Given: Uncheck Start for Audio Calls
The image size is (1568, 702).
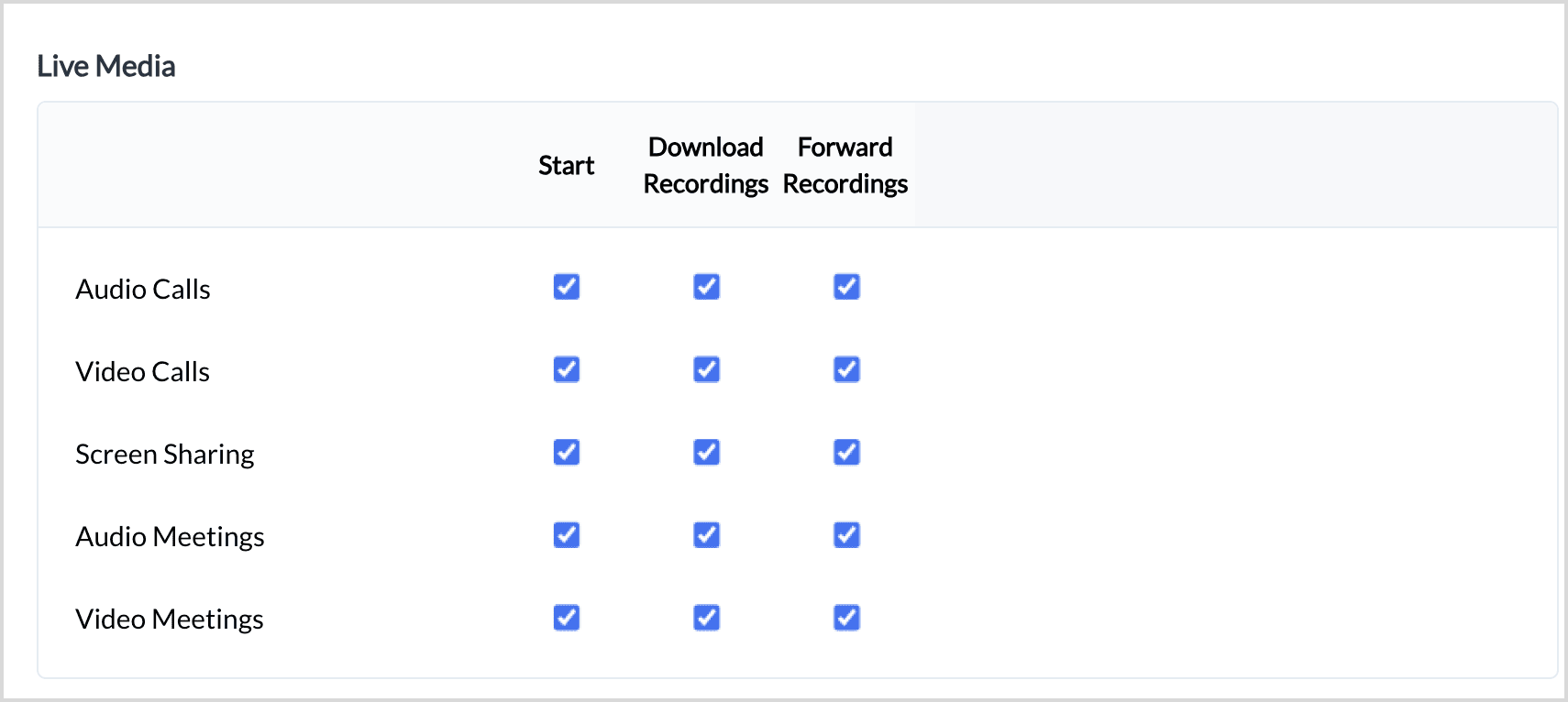Looking at the screenshot, I should tap(567, 287).
